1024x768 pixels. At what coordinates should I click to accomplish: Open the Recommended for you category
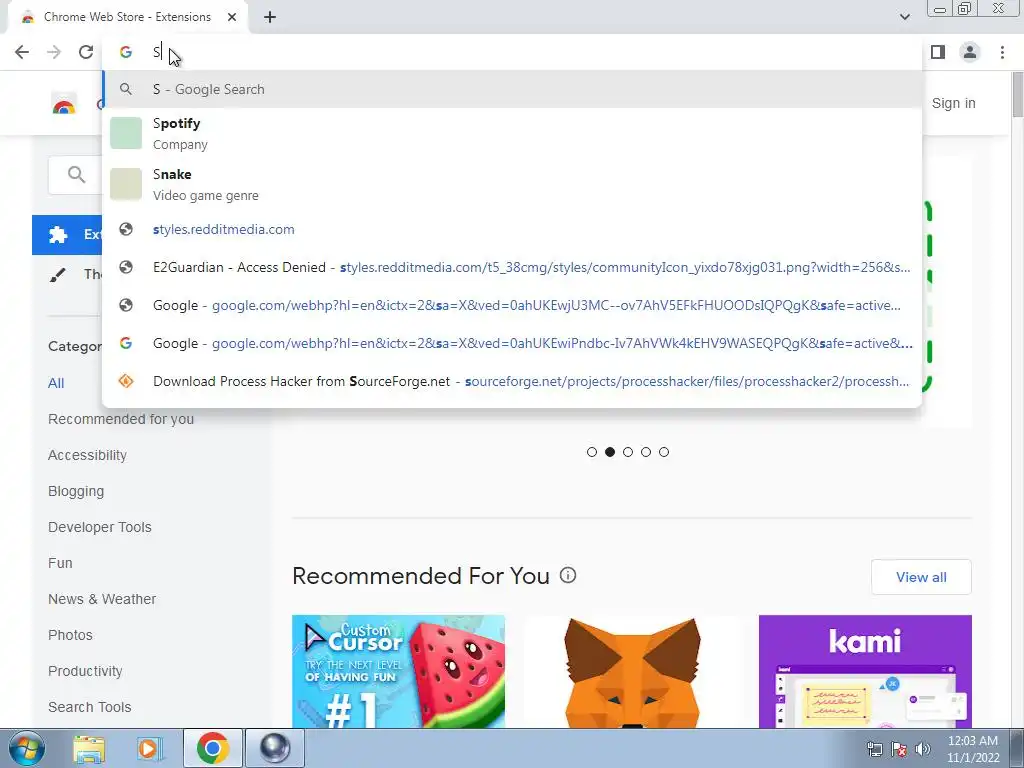(x=121, y=419)
